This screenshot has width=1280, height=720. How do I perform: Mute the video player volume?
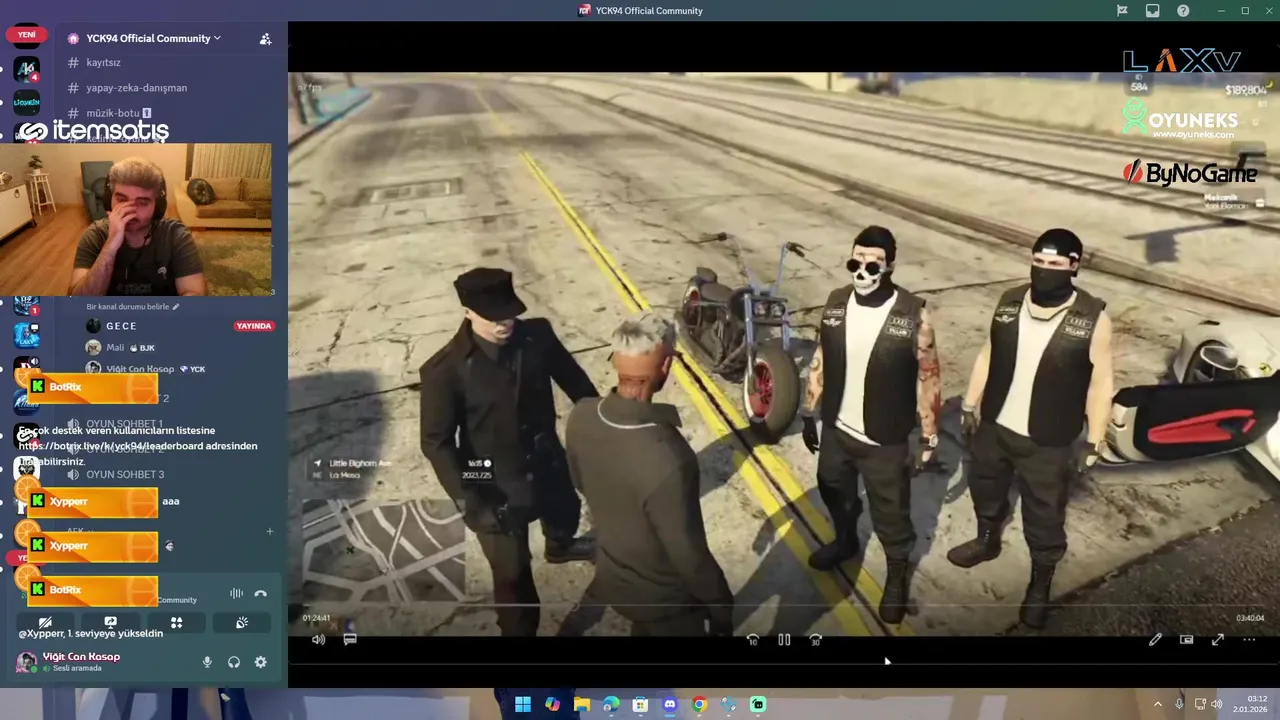[x=318, y=640]
